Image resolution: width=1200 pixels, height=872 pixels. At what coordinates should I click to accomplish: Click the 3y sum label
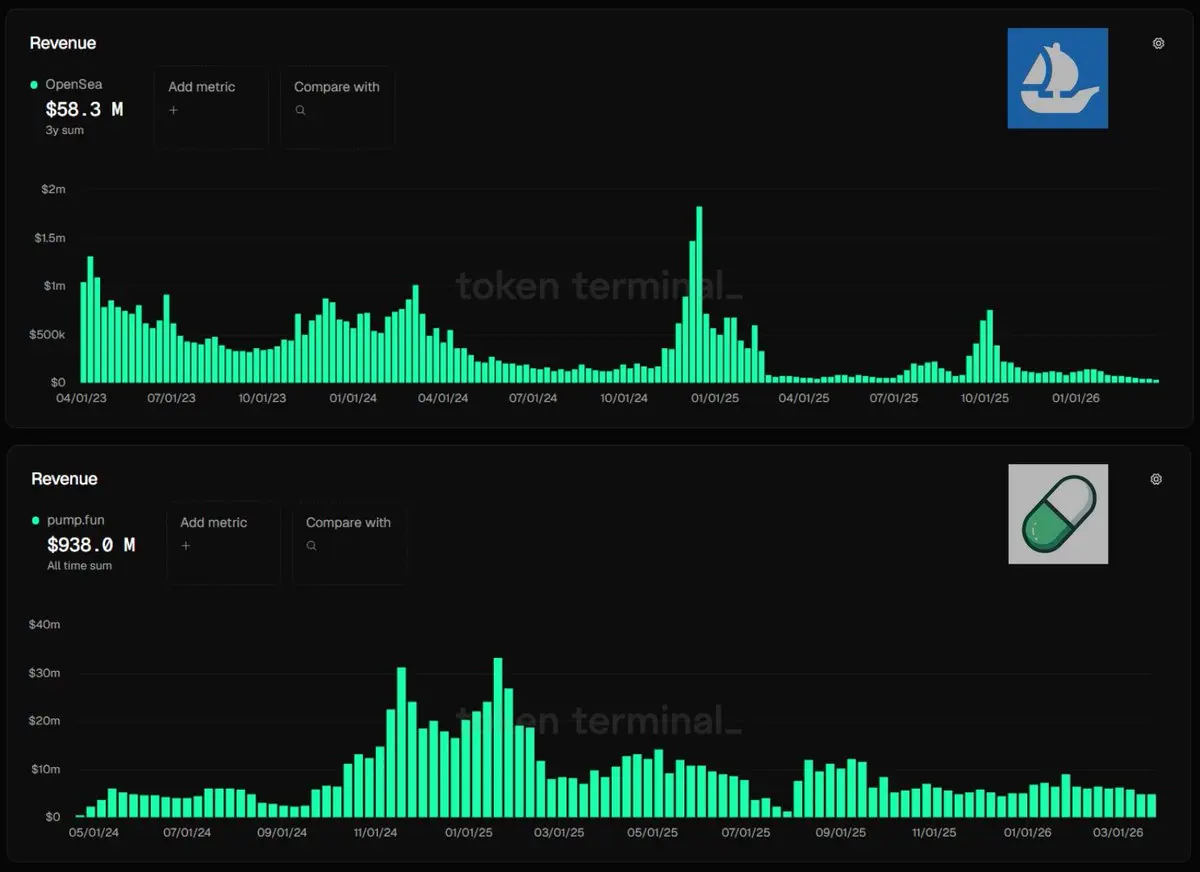coord(65,131)
